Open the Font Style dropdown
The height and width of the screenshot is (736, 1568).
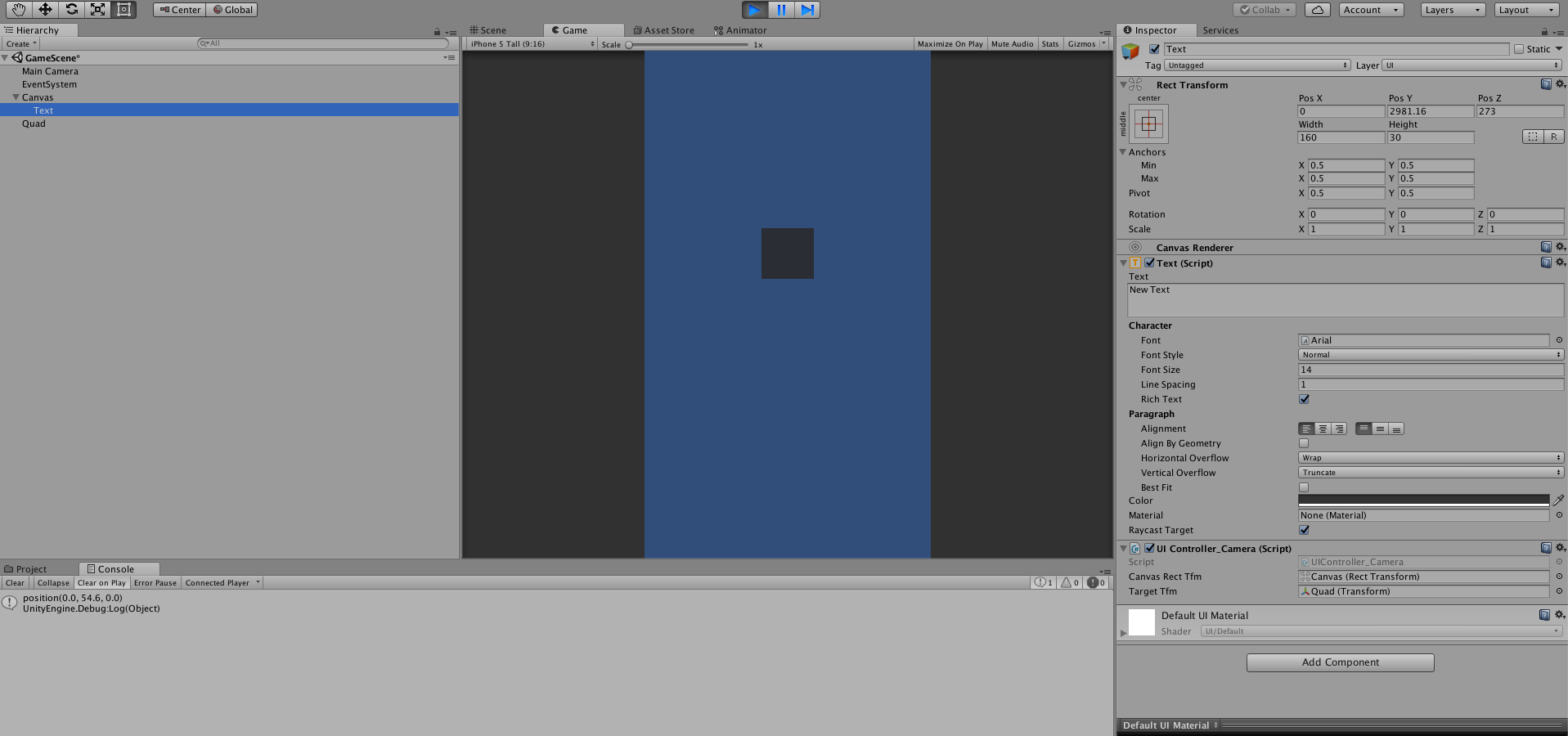[1430, 355]
